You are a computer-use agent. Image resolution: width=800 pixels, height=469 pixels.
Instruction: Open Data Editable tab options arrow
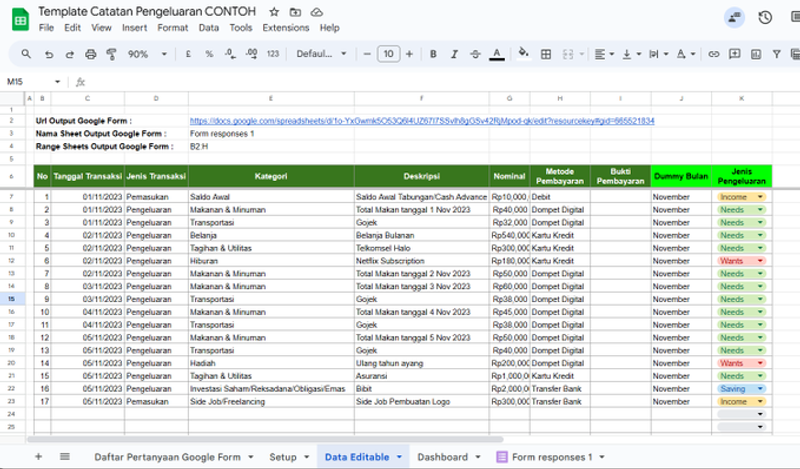[x=399, y=457]
